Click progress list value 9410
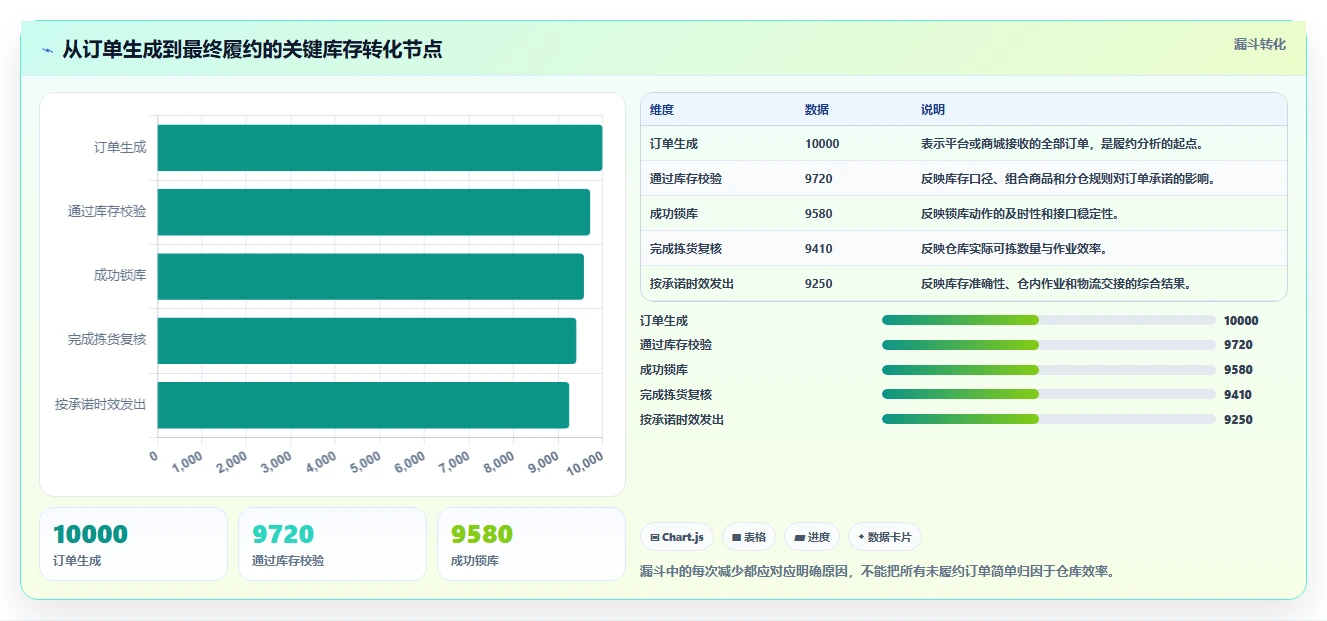This screenshot has width=1327, height=621. pyautogui.click(x=1238, y=395)
